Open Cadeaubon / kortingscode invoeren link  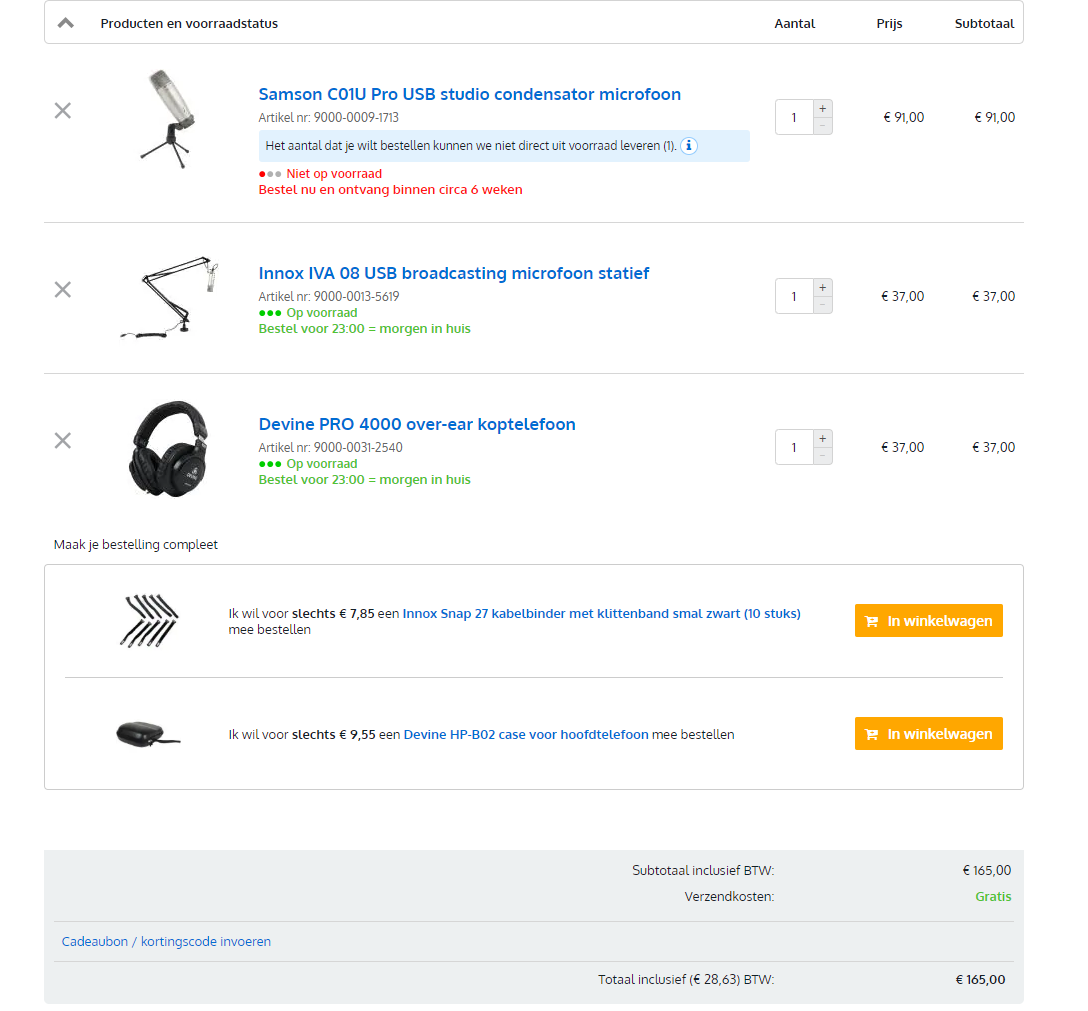click(166, 942)
